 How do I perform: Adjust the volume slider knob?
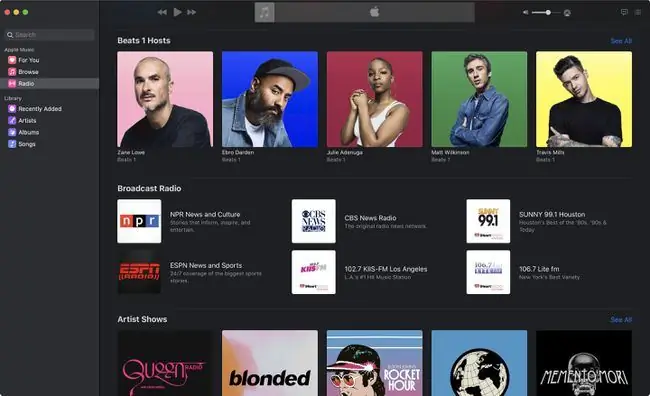(548, 12)
